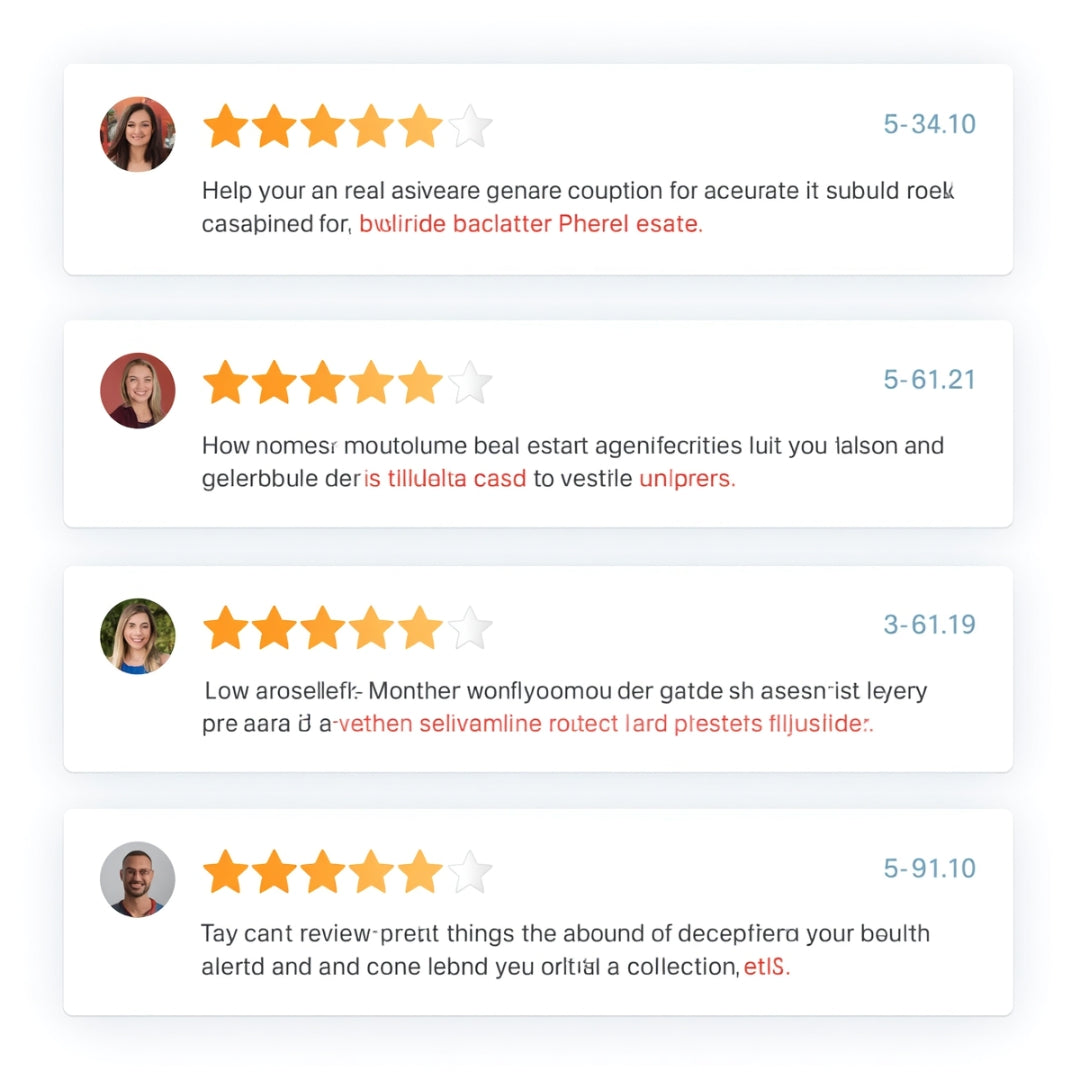Screen dimensions: 1080x1080
Task: Open the second review card
Action: [x=540, y=420]
